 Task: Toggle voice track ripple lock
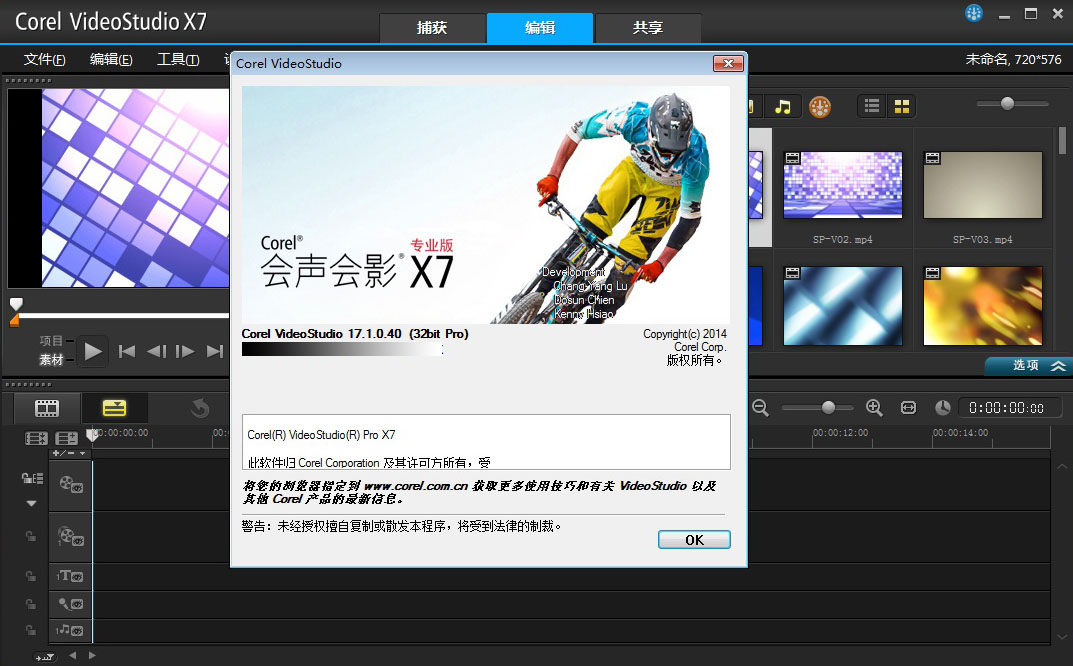pyautogui.click(x=31, y=604)
